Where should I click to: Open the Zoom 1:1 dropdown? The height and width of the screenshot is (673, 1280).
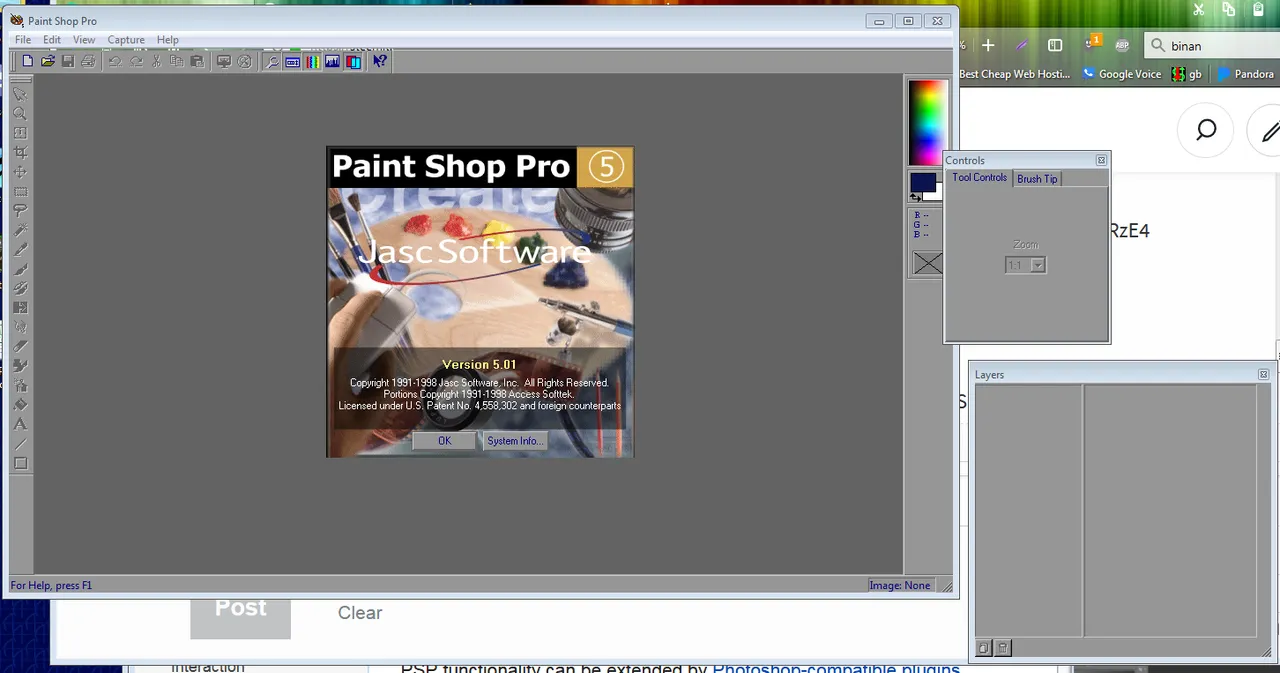coord(1038,265)
